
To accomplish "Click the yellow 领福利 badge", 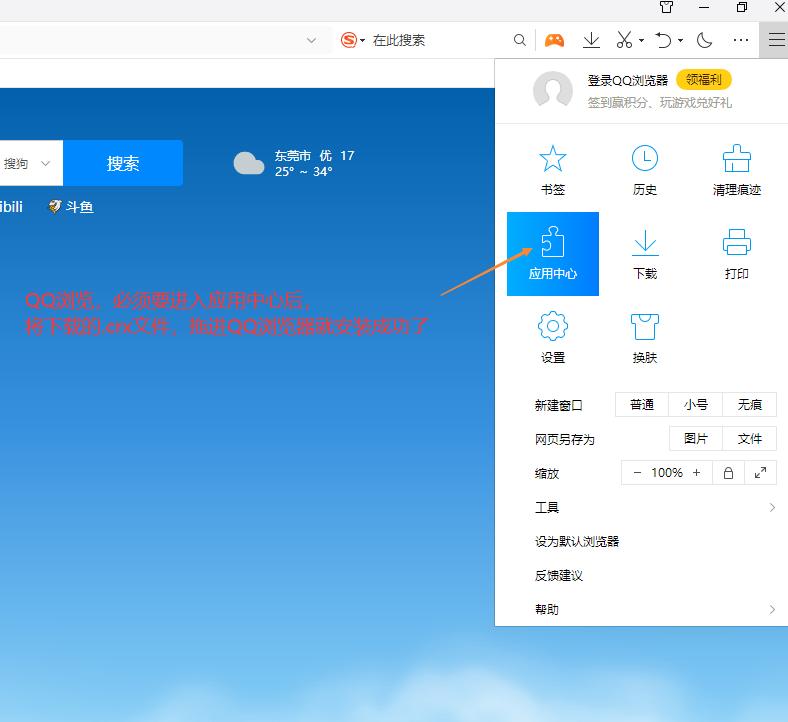I will 704,79.
